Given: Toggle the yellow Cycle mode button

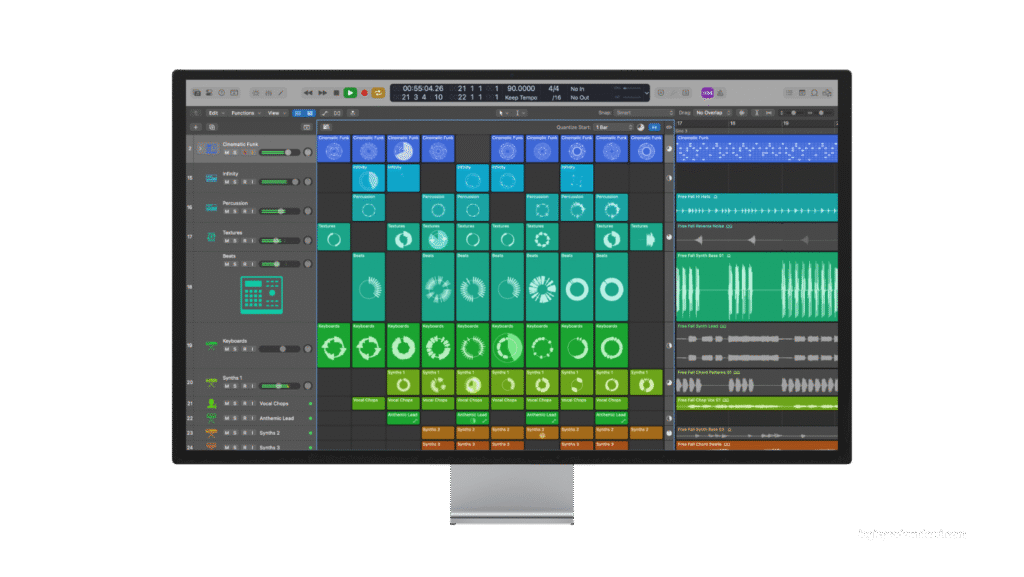Looking at the screenshot, I should point(379,93).
